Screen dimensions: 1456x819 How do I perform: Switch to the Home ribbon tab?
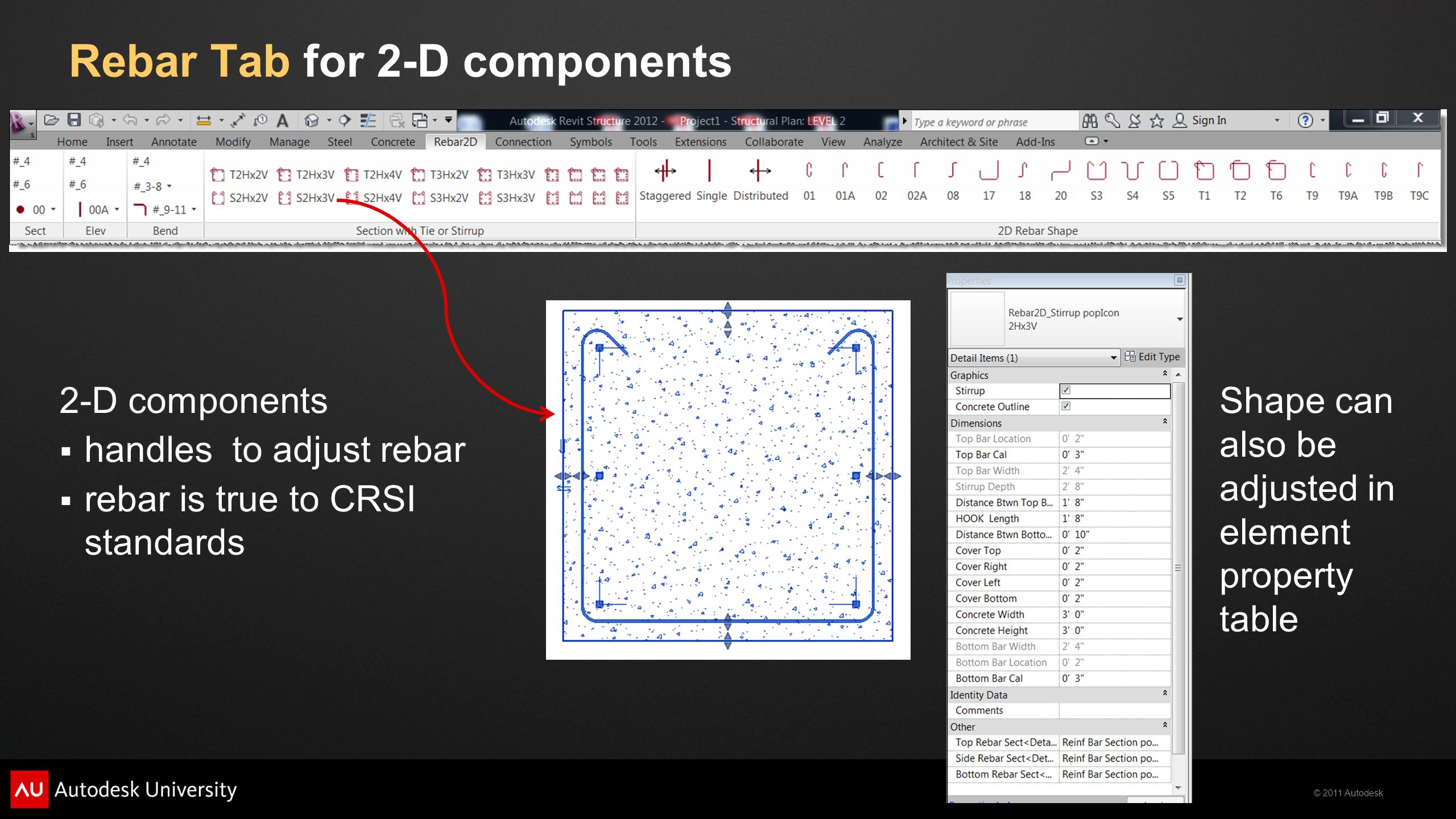pyautogui.click(x=72, y=142)
